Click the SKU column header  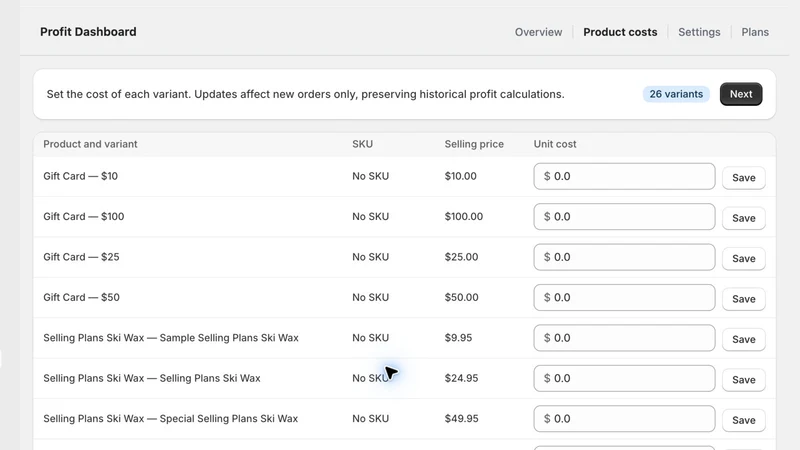362,144
